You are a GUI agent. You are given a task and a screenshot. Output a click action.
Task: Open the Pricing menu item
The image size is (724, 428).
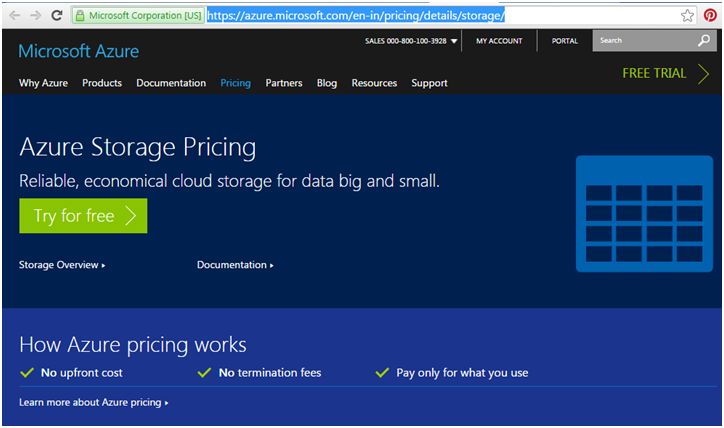235,83
